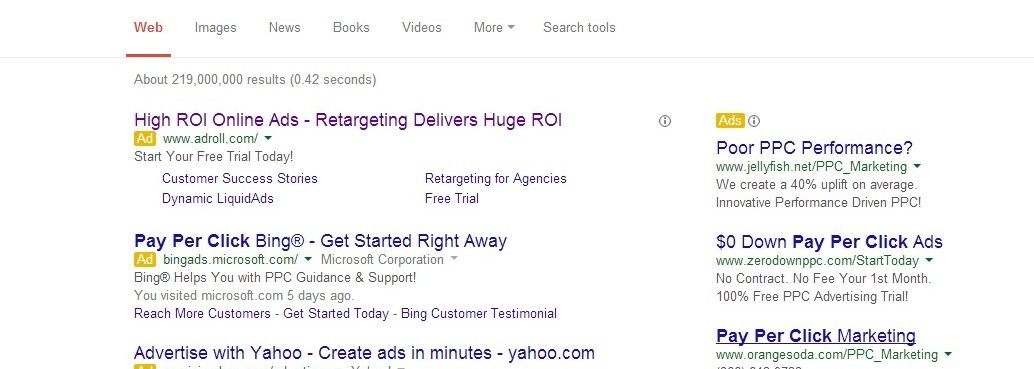Screen dimensions: 1034x369
Task: Expand dropdown arrow next to www.adroll.com
Action: click(268, 138)
